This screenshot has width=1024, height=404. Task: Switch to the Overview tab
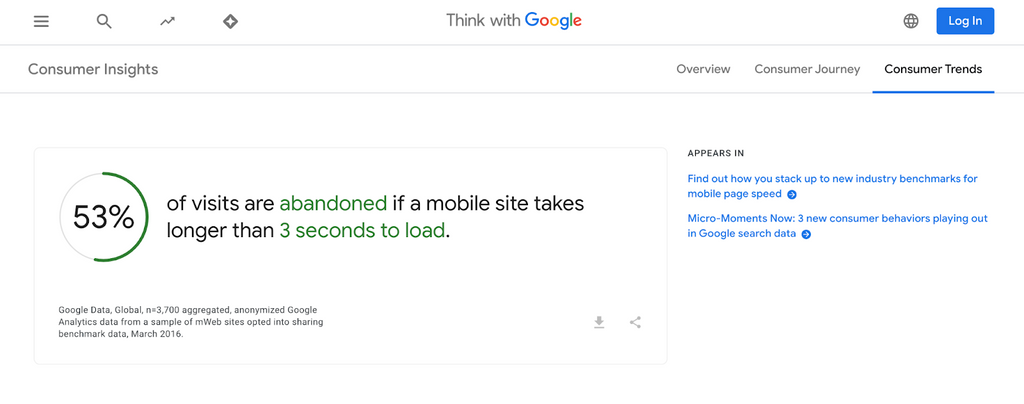pyautogui.click(x=703, y=69)
